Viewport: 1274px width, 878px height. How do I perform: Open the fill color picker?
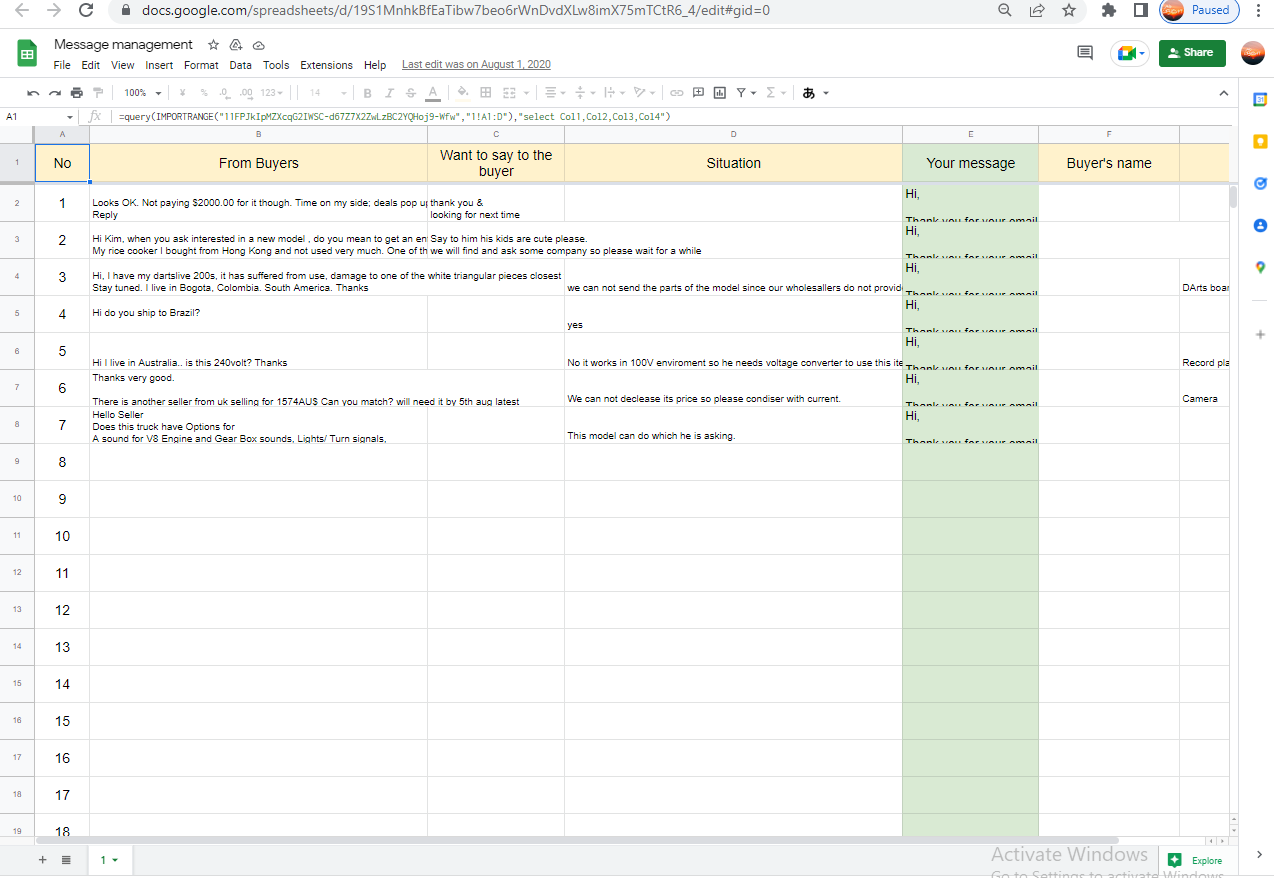[x=463, y=93]
